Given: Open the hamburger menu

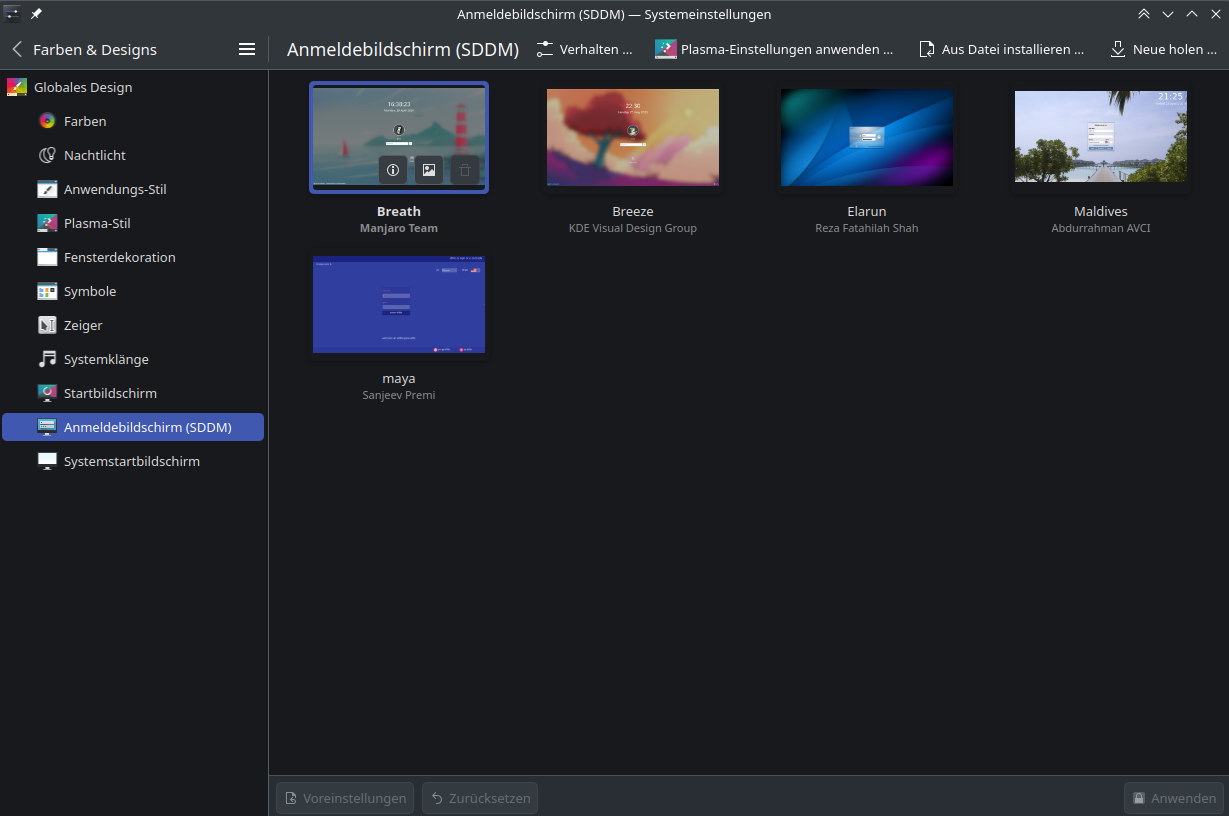Looking at the screenshot, I should click(247, 49).
